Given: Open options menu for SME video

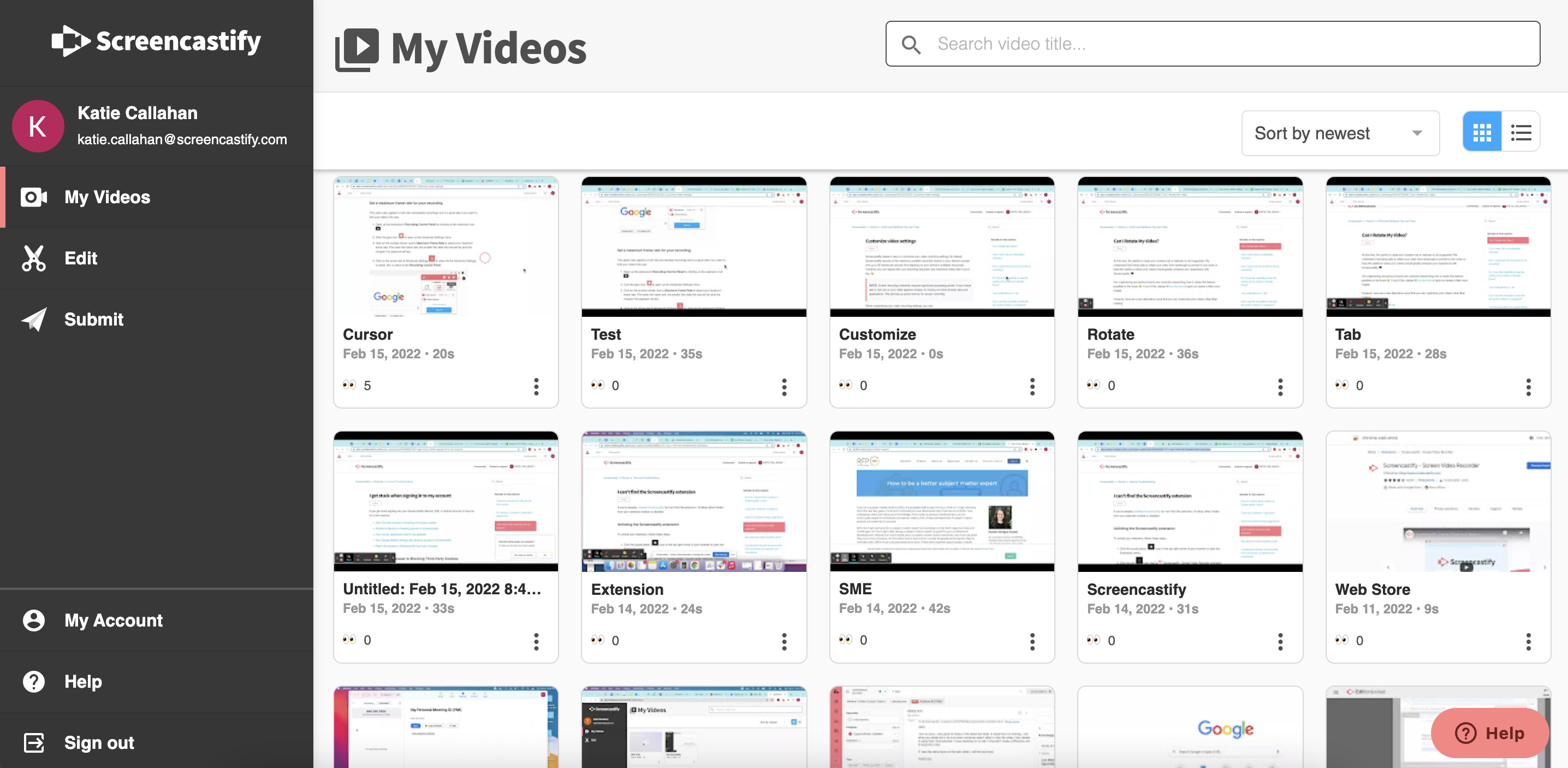Looking at the screenshot, I should [1032, 641].
